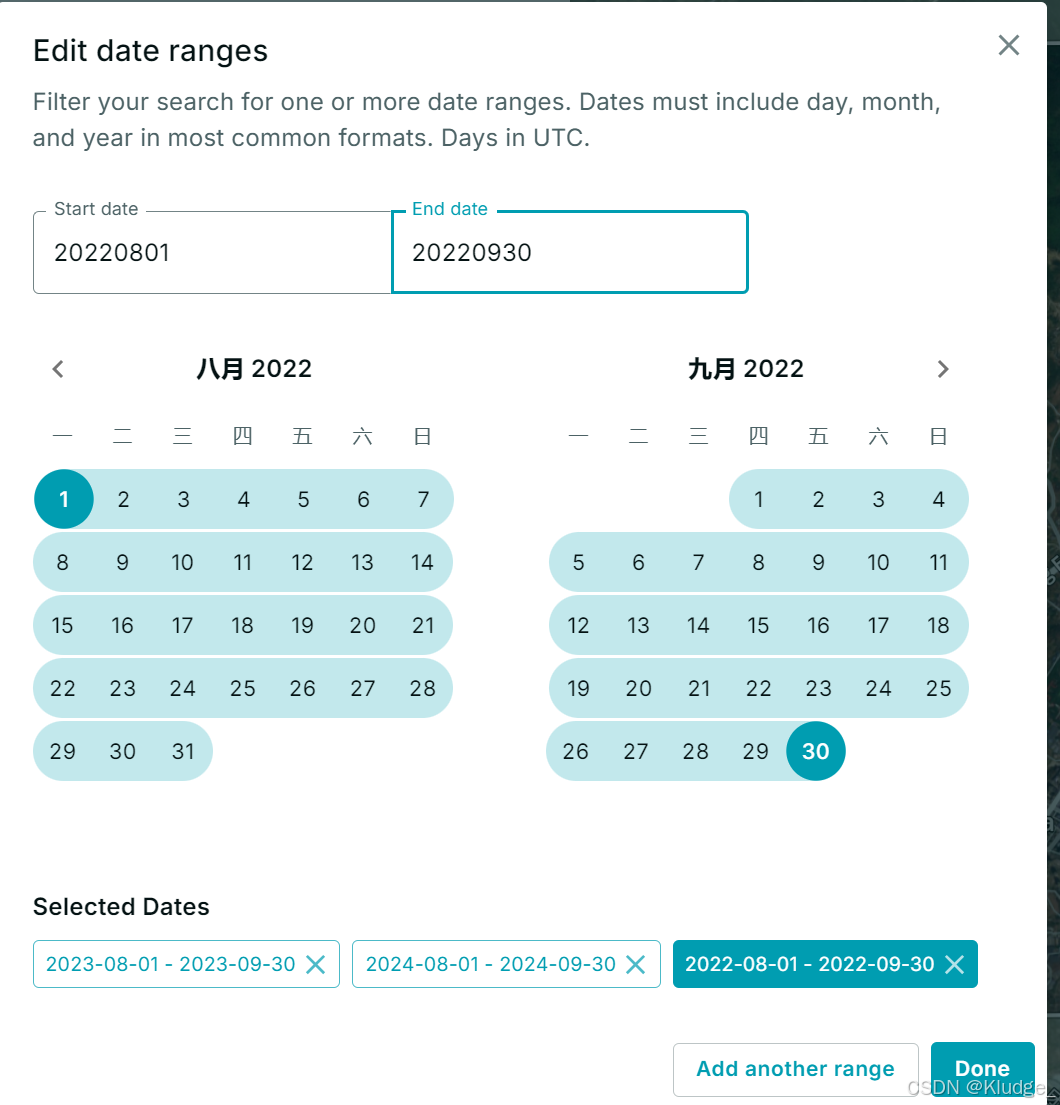Screen dimensions: 1060x1105
Task: Pick August 21 in the calendar
Action: coord(423,625)
